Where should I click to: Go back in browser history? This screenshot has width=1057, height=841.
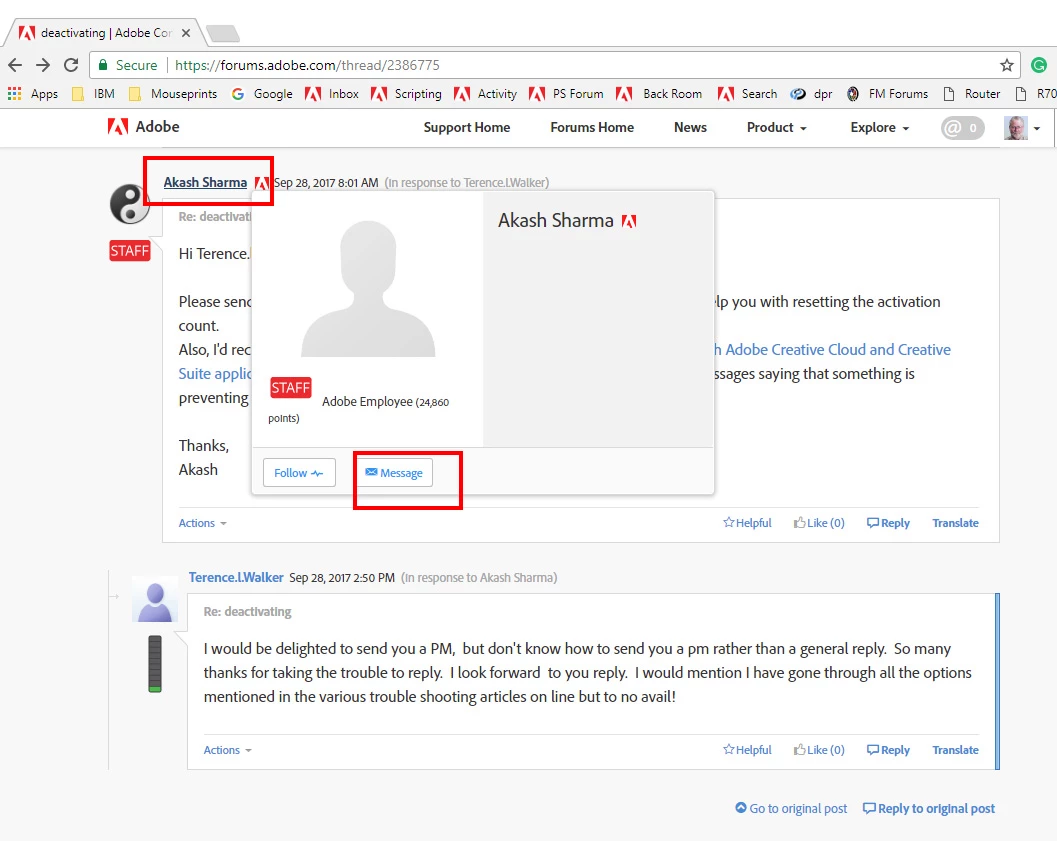click(15, 65)
